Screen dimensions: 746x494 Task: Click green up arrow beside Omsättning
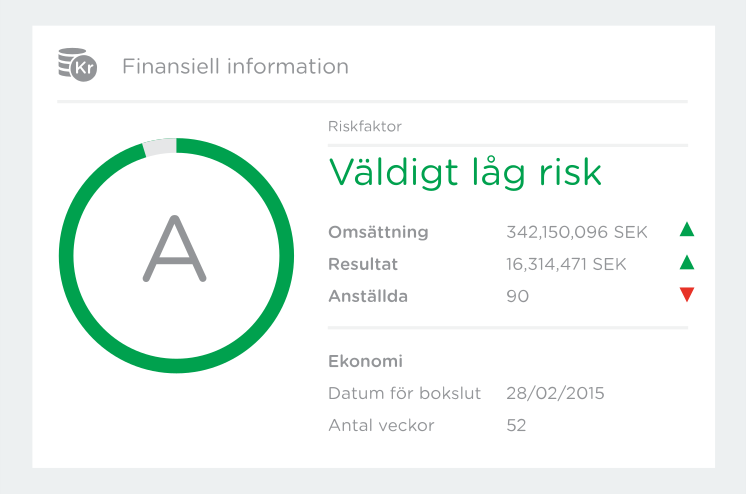[x=686, y=230]
